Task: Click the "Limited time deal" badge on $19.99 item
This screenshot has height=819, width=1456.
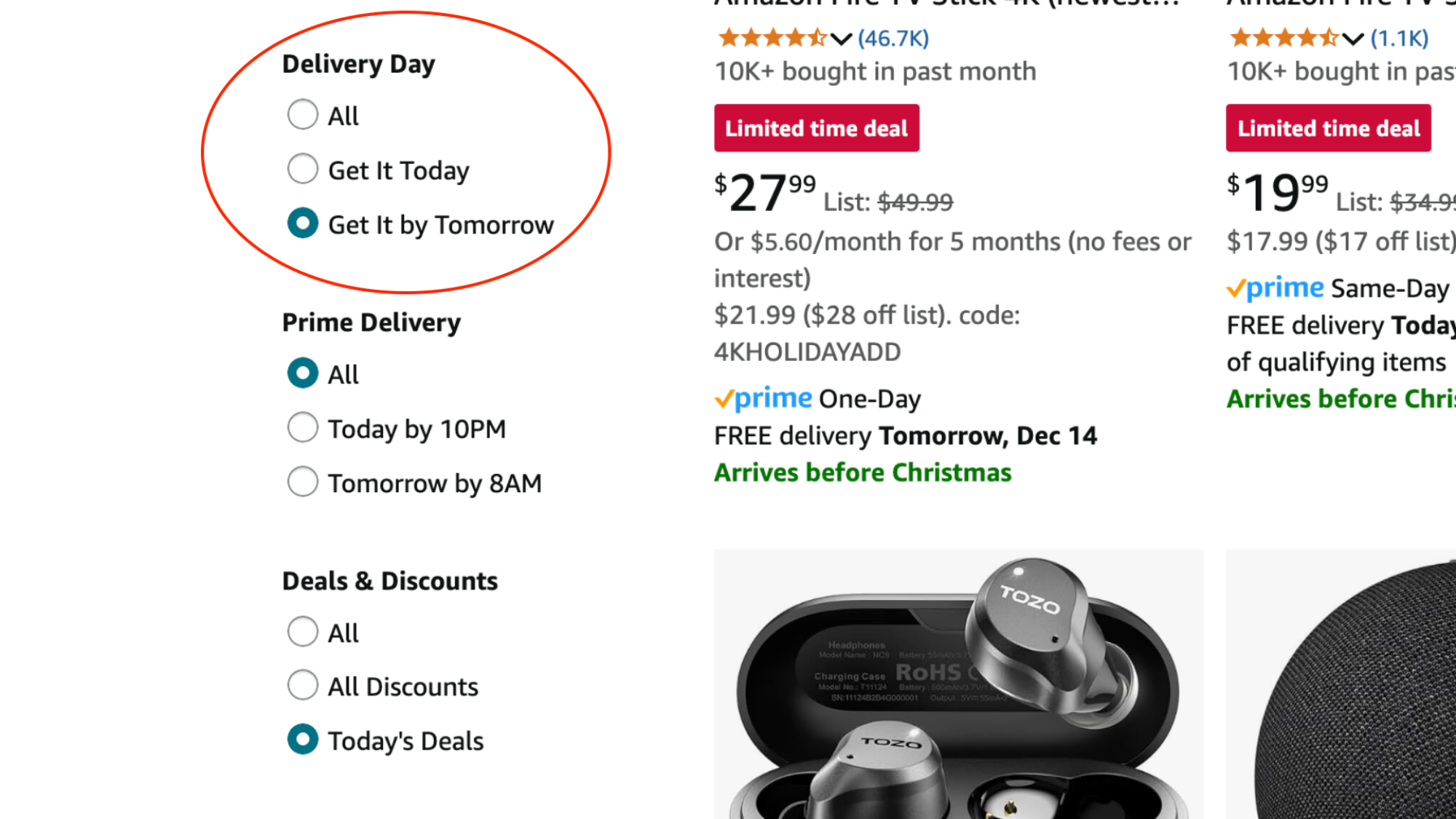Action: coord(1328,128)
